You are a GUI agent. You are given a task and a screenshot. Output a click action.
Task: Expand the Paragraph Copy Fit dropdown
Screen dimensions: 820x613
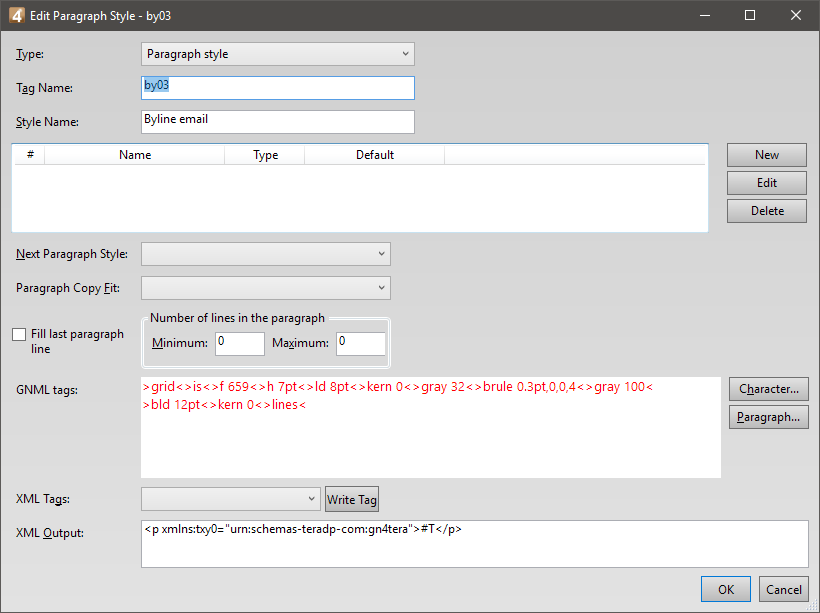266,288
